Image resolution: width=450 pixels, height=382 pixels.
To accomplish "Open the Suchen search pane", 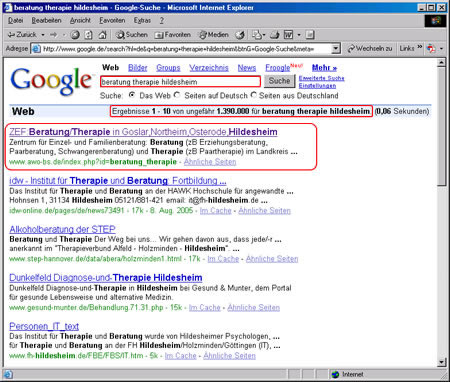I will pos(132,35).
